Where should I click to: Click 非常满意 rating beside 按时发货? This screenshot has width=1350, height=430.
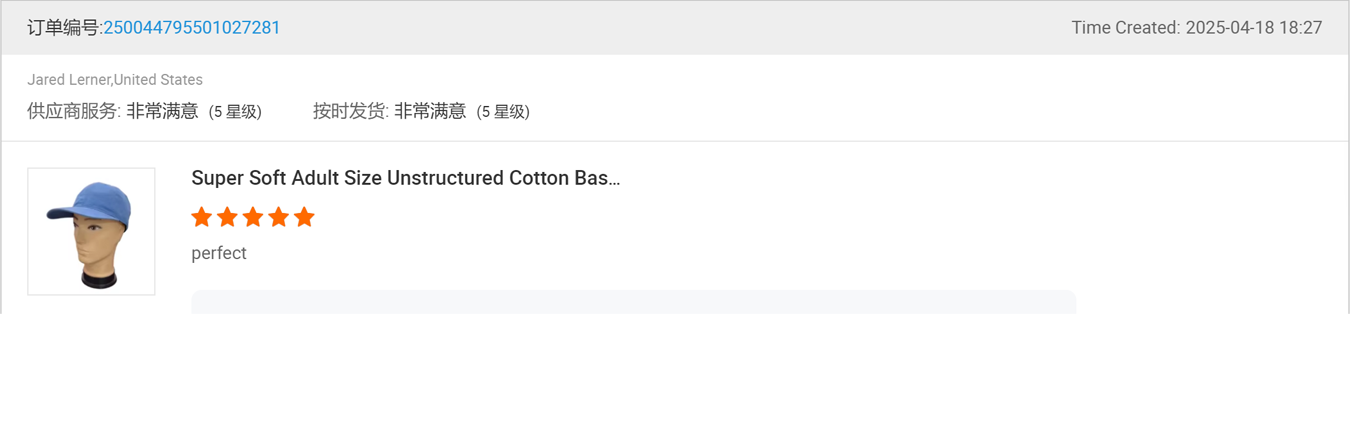pyautogui.click(x=430, y=111)
